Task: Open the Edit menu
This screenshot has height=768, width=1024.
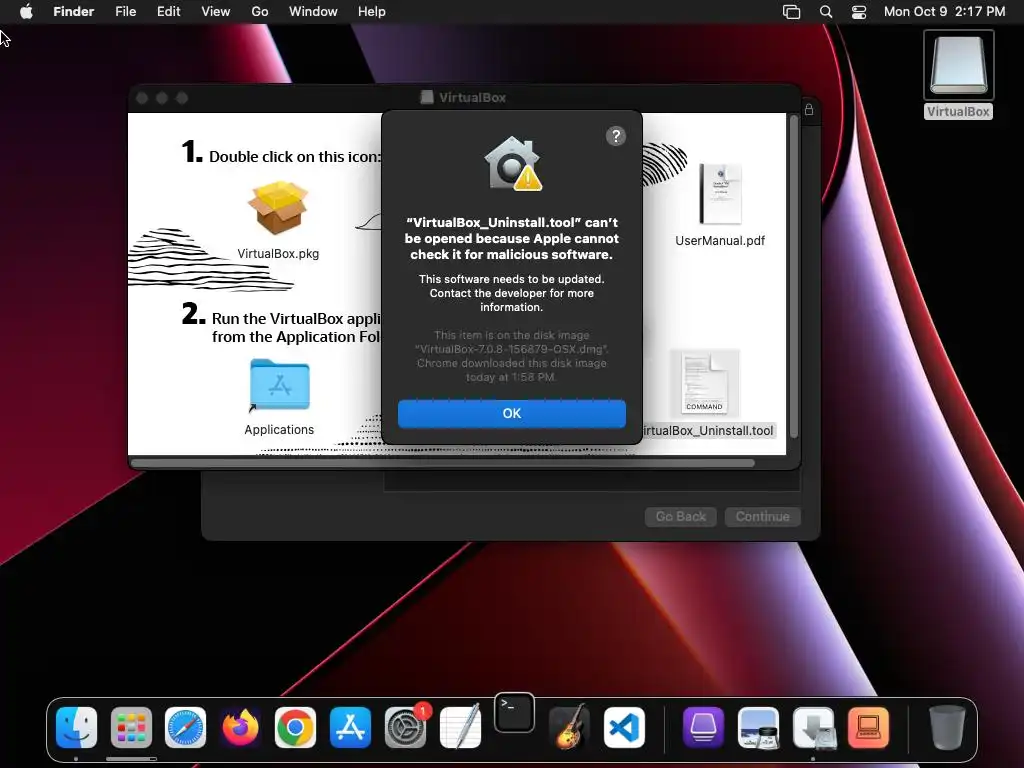Action: tap(168, 12)
